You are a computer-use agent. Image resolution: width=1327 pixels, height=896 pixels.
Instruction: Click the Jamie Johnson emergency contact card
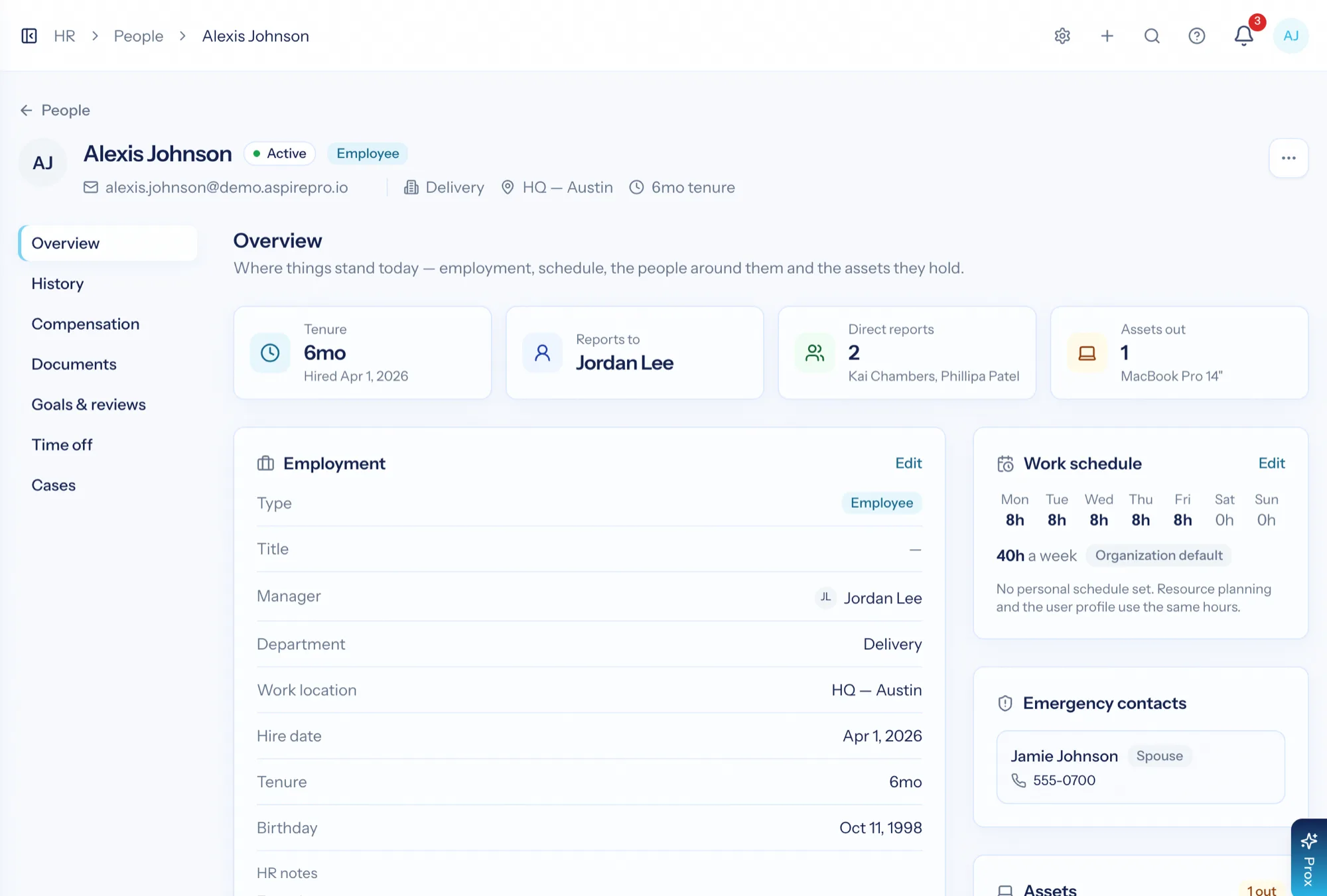[1141, 767]
